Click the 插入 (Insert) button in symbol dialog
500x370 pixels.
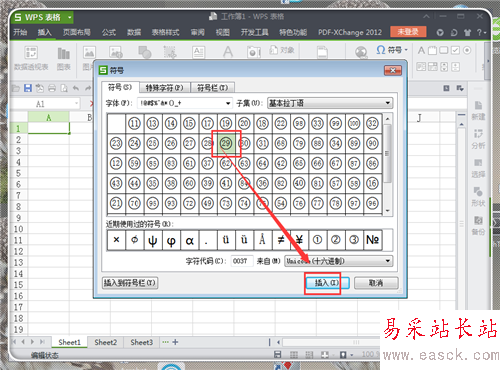click(327, 283)
